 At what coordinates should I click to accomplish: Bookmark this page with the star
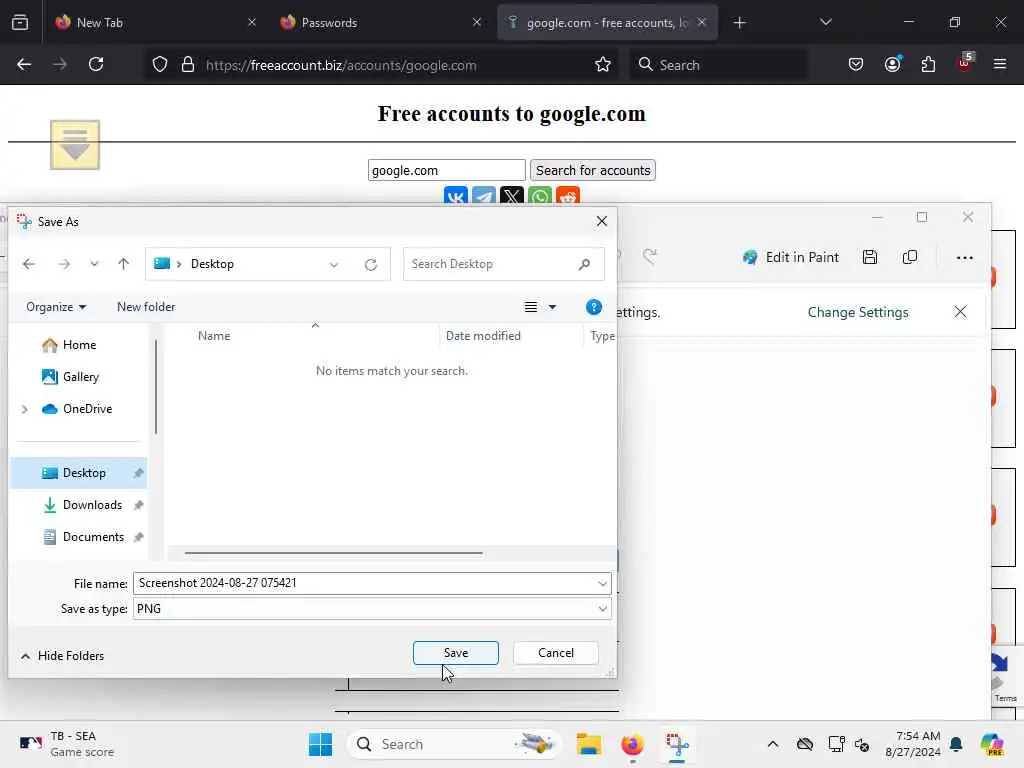[603, 65]
